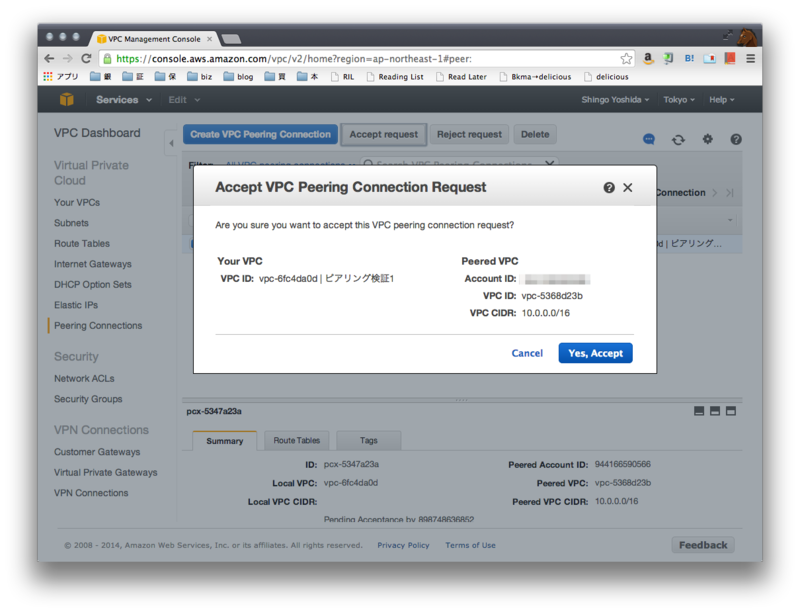Open Internet Gateways in sidebar
This screenshot has width=800, height=614.
[93, 264]
